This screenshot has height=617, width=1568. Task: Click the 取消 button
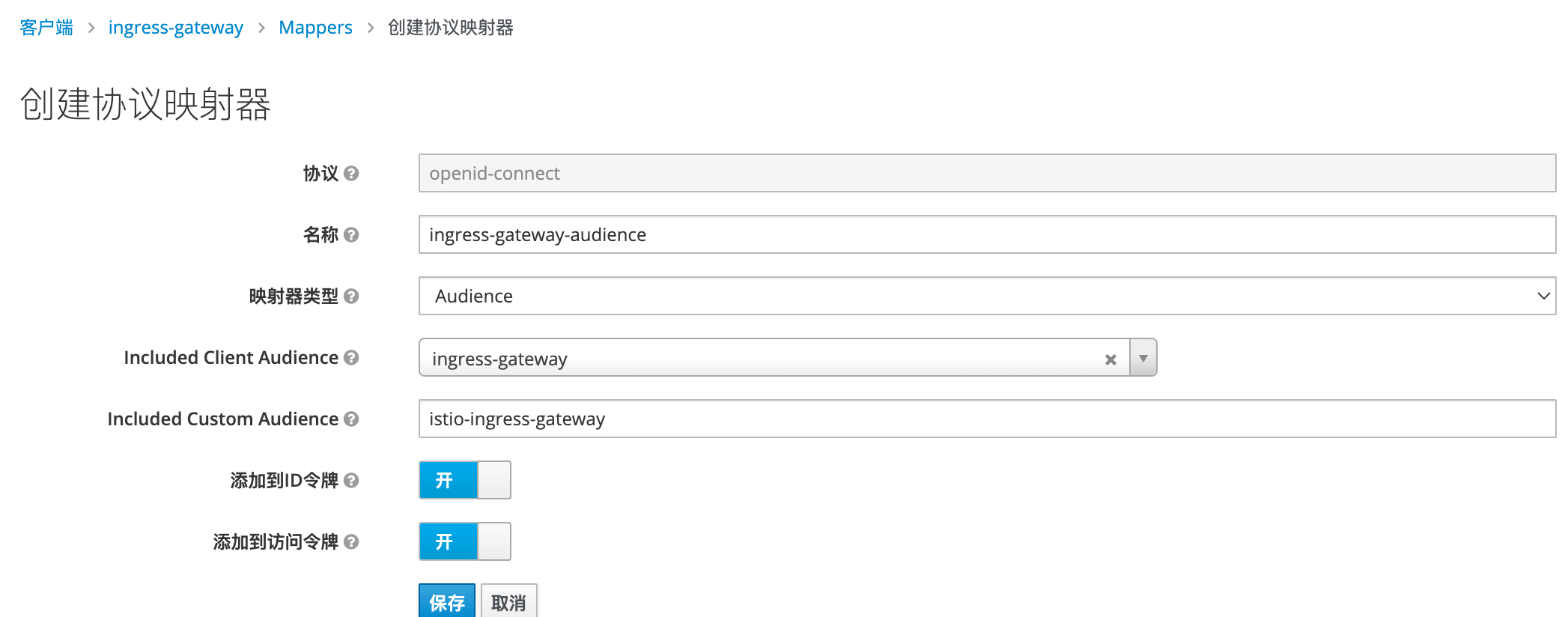(x=508, y=601)
